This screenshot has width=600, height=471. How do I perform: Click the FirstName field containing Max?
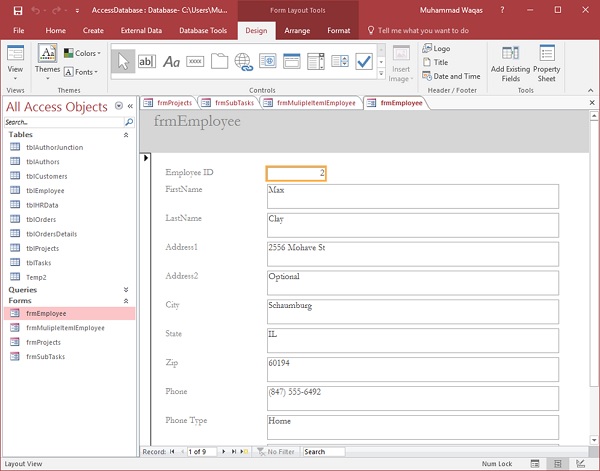pos(412,195)
